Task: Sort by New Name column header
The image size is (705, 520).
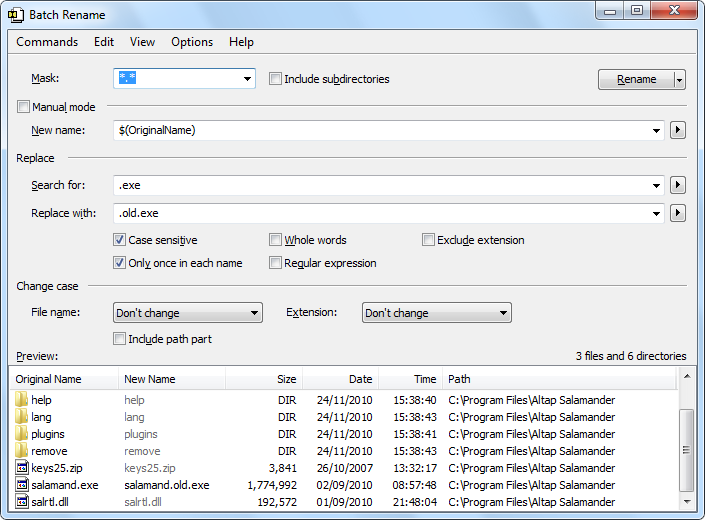Action: coord(172,379)
